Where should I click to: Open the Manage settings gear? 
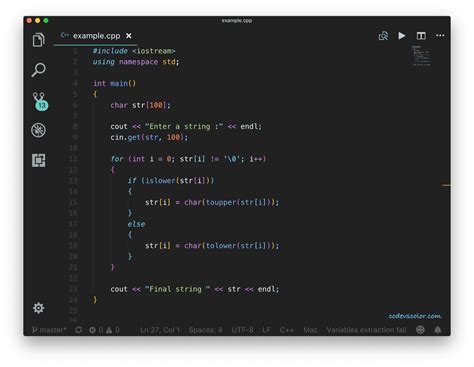[39, 308]
